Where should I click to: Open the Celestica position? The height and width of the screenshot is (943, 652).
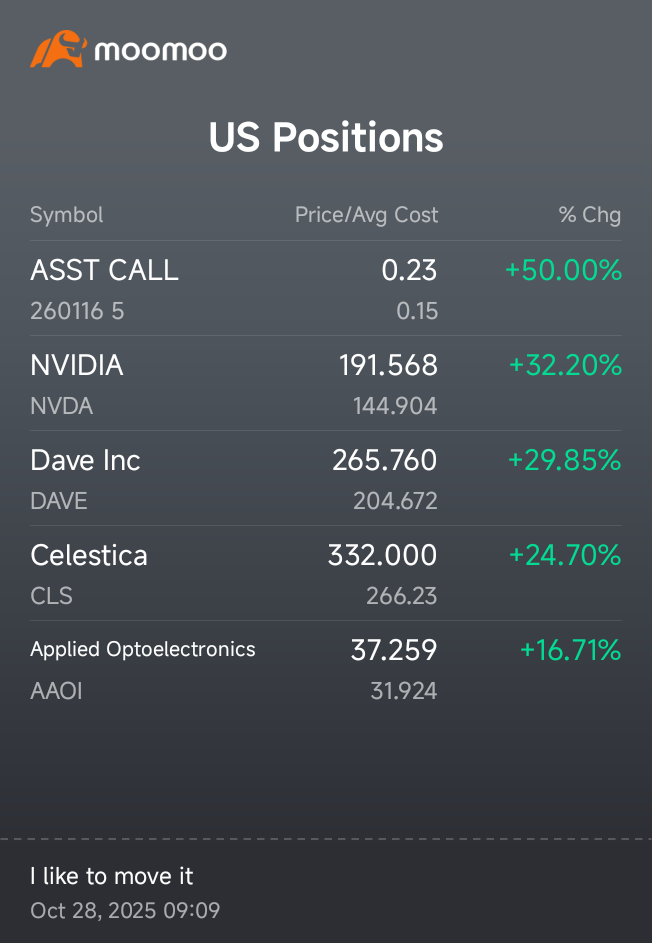(326, 574)
